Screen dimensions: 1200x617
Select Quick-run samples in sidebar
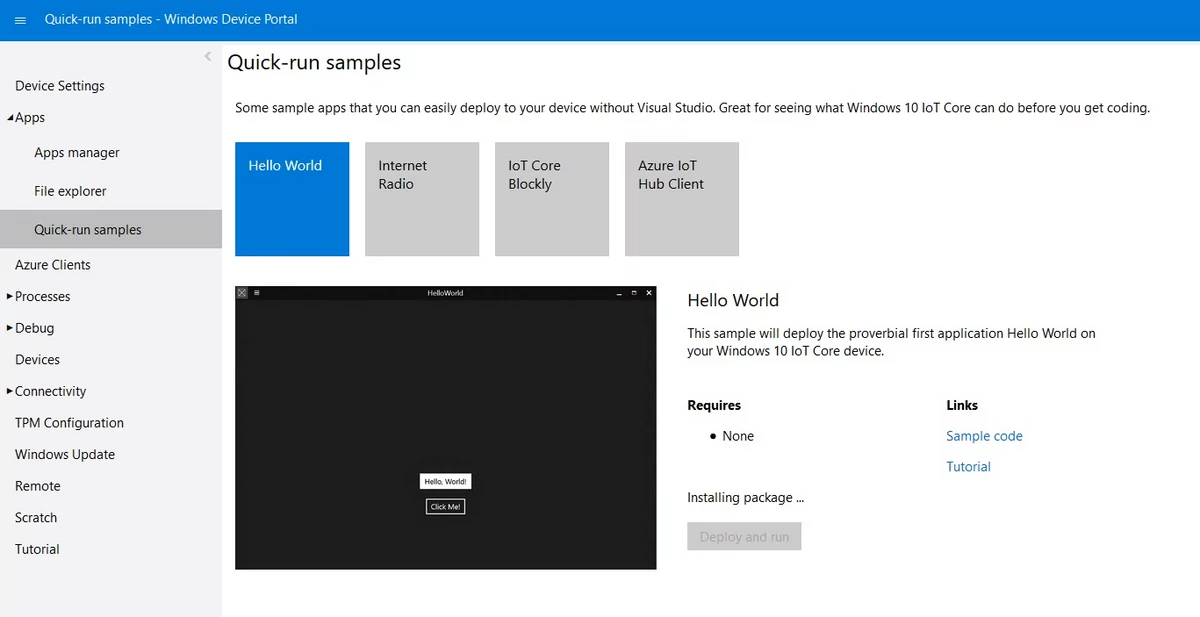click(x=111, y=229)
